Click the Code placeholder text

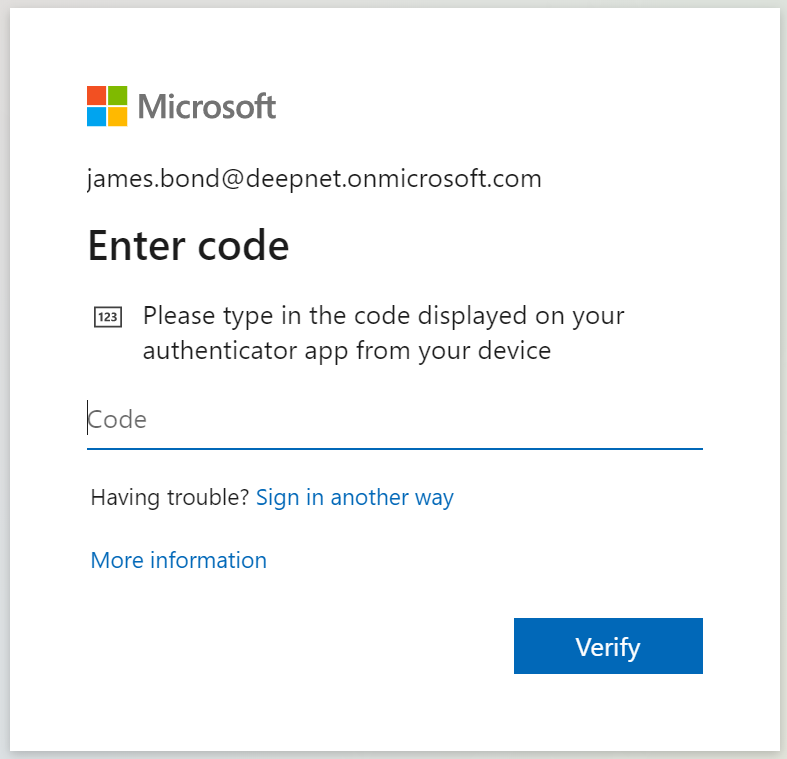[118, 419]
